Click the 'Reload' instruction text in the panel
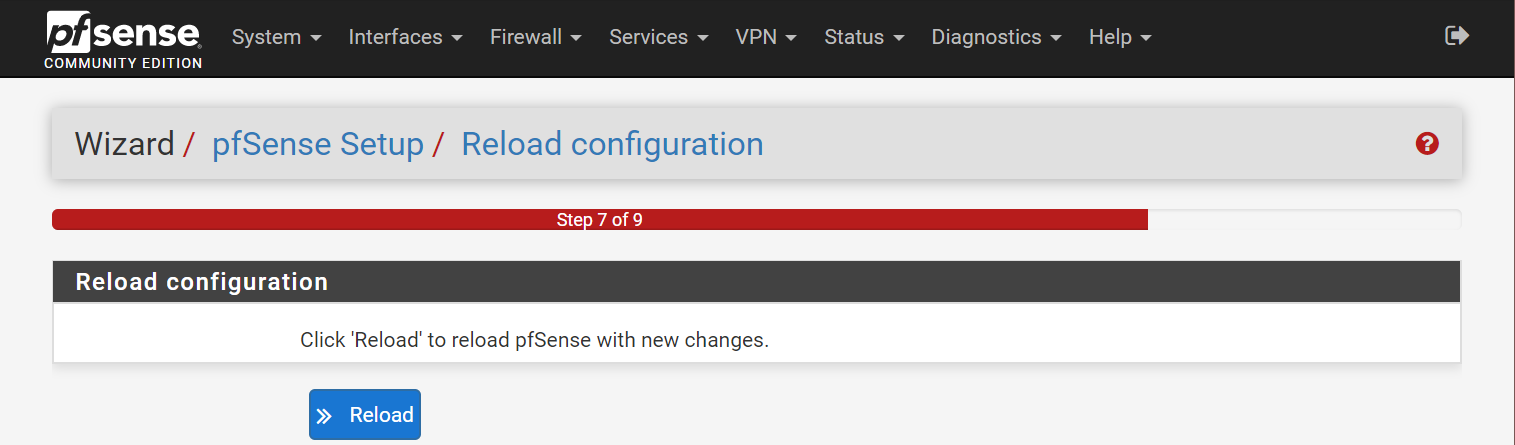The width and height of the screenshot is (1515, 445). point(534,340)
